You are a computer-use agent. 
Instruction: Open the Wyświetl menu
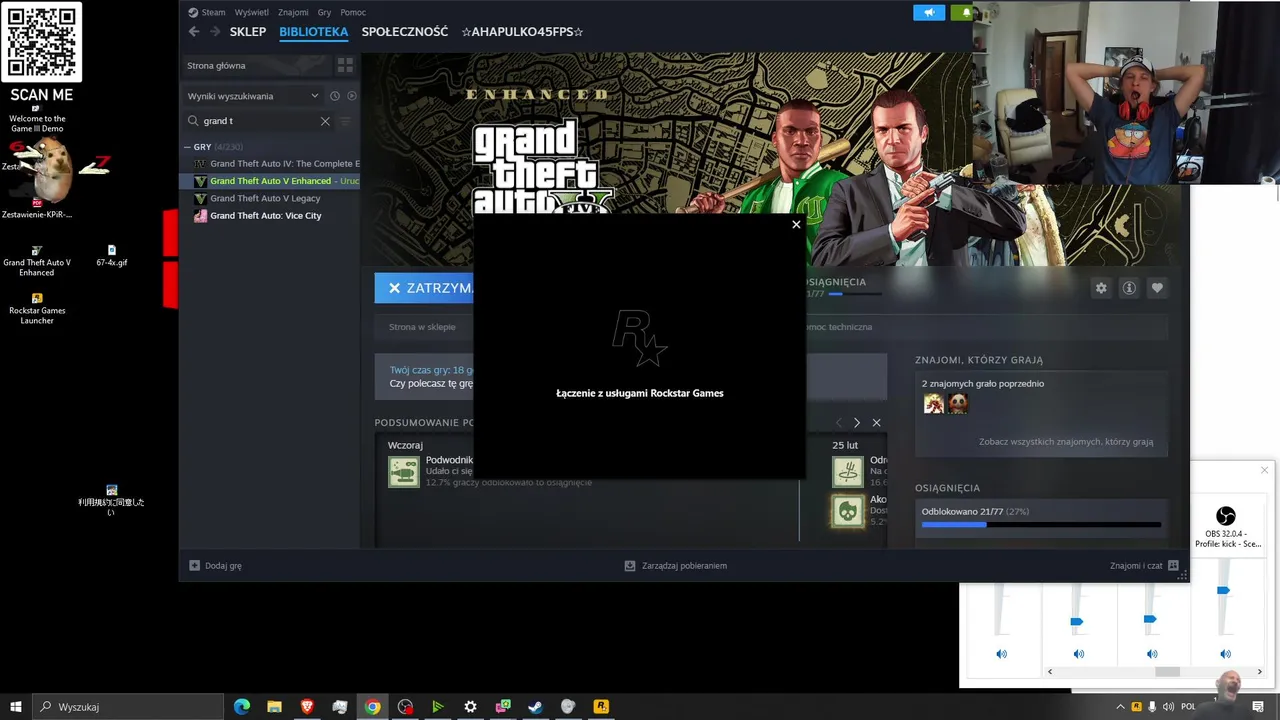(x=251, y=13)
